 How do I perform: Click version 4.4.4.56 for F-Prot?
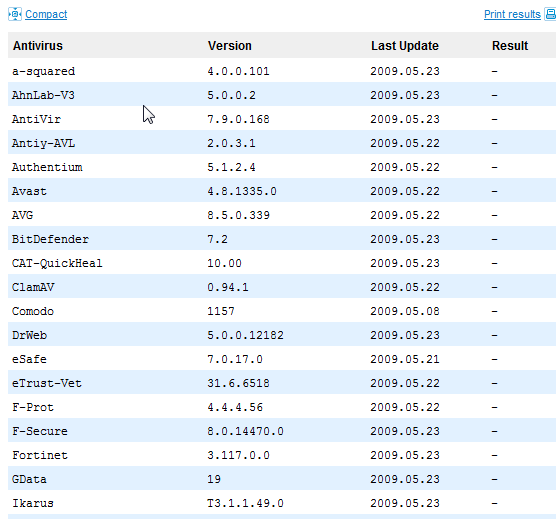coord(235,407)
